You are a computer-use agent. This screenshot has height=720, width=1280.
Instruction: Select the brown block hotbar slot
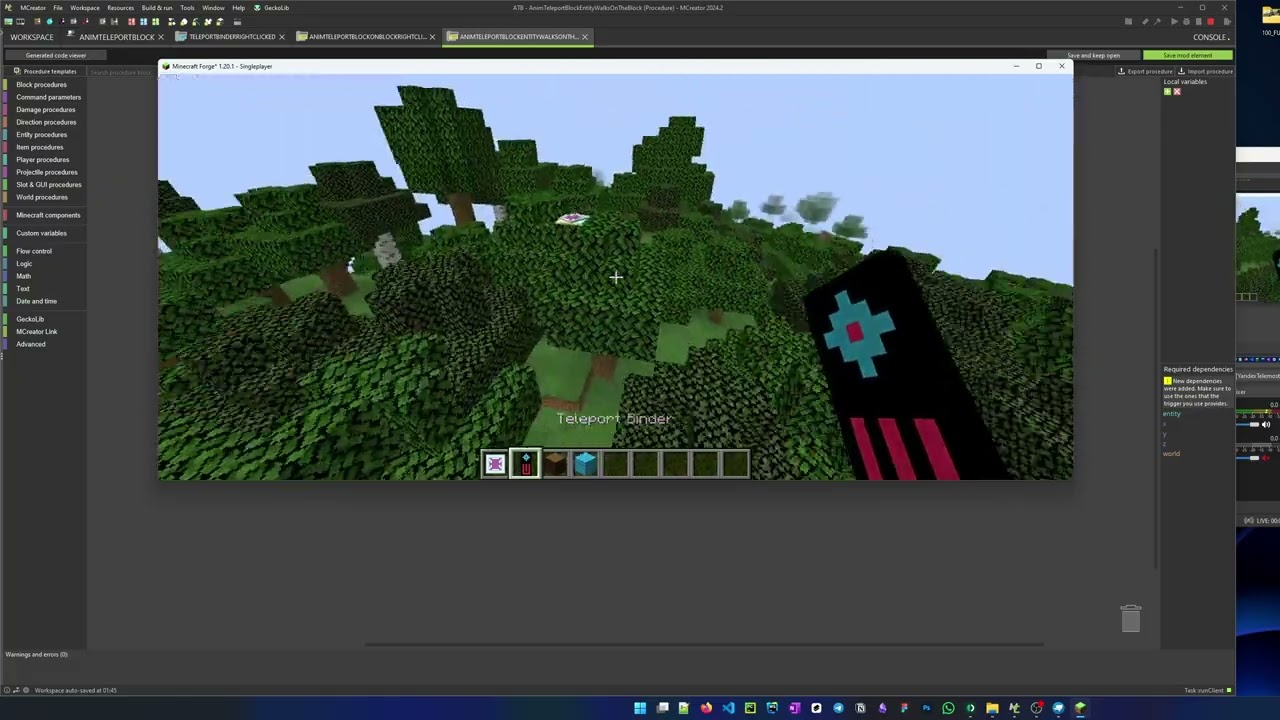pos(555,463)
